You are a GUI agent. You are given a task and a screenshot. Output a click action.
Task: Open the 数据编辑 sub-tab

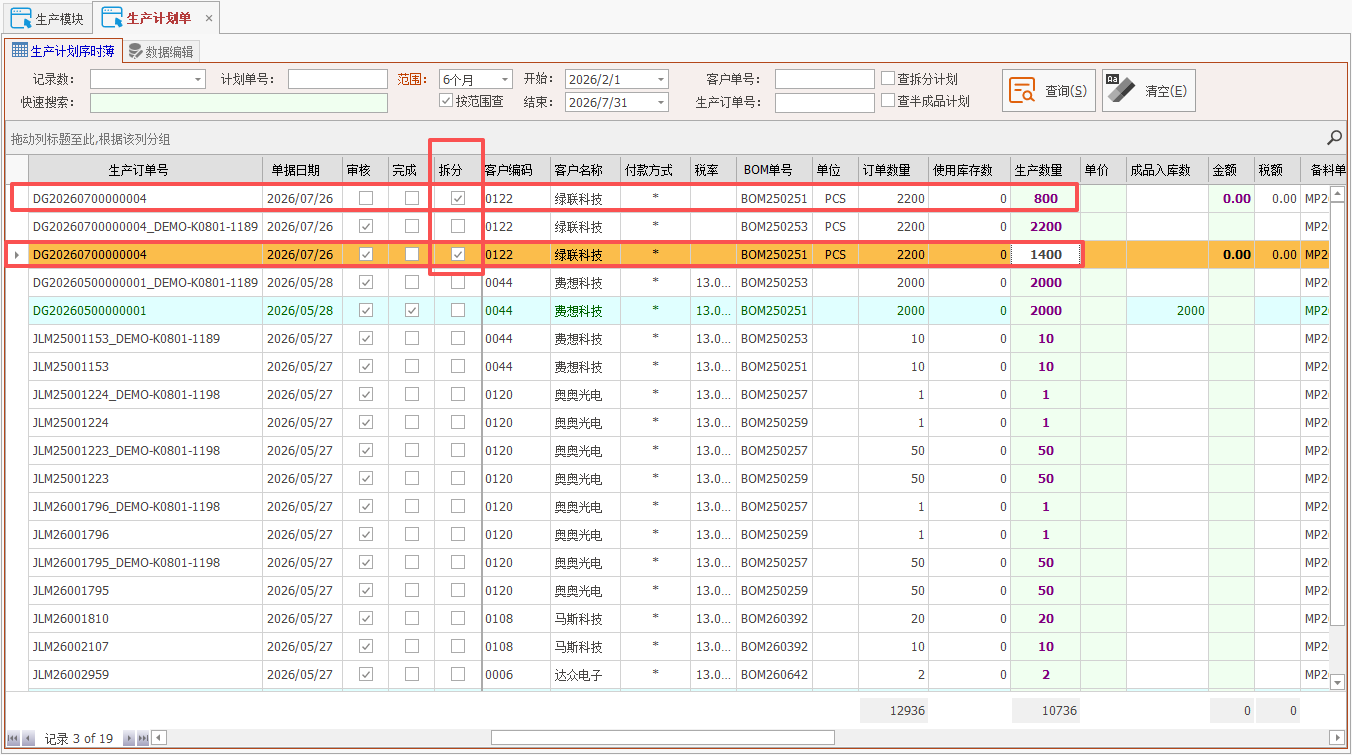[160, 52]
